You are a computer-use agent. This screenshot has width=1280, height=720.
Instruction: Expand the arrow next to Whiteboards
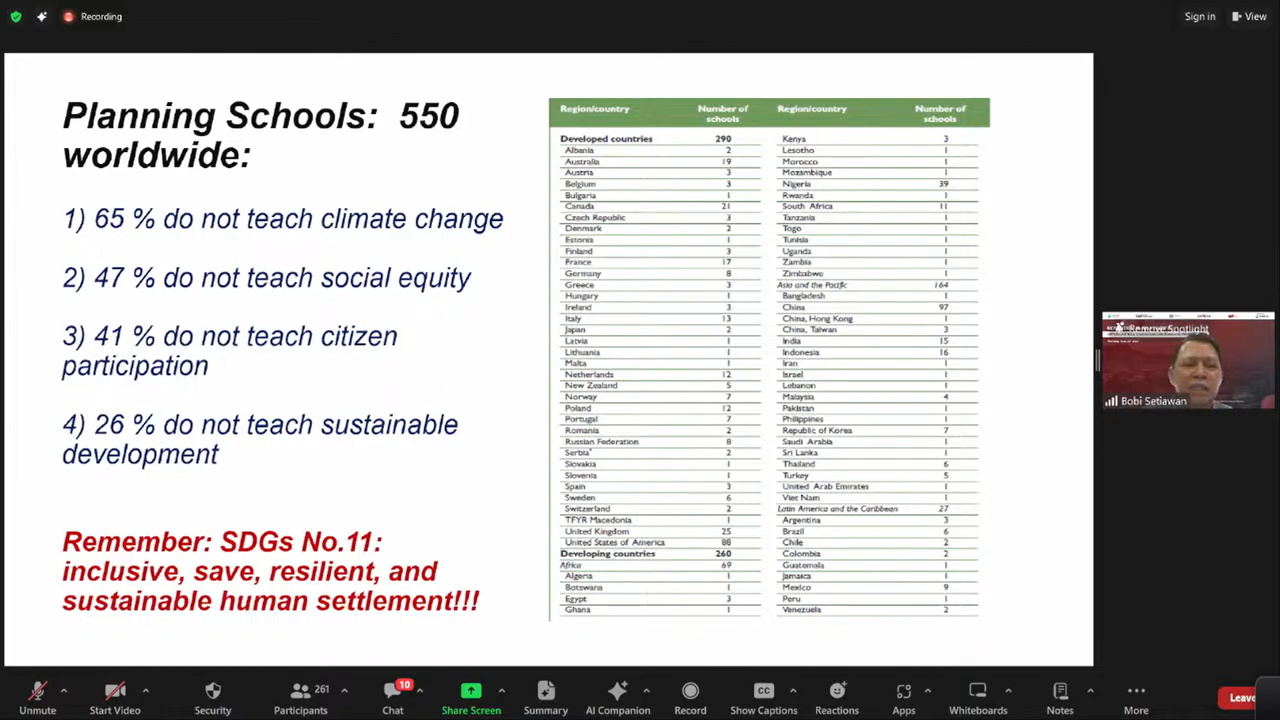coord(1008,691)
